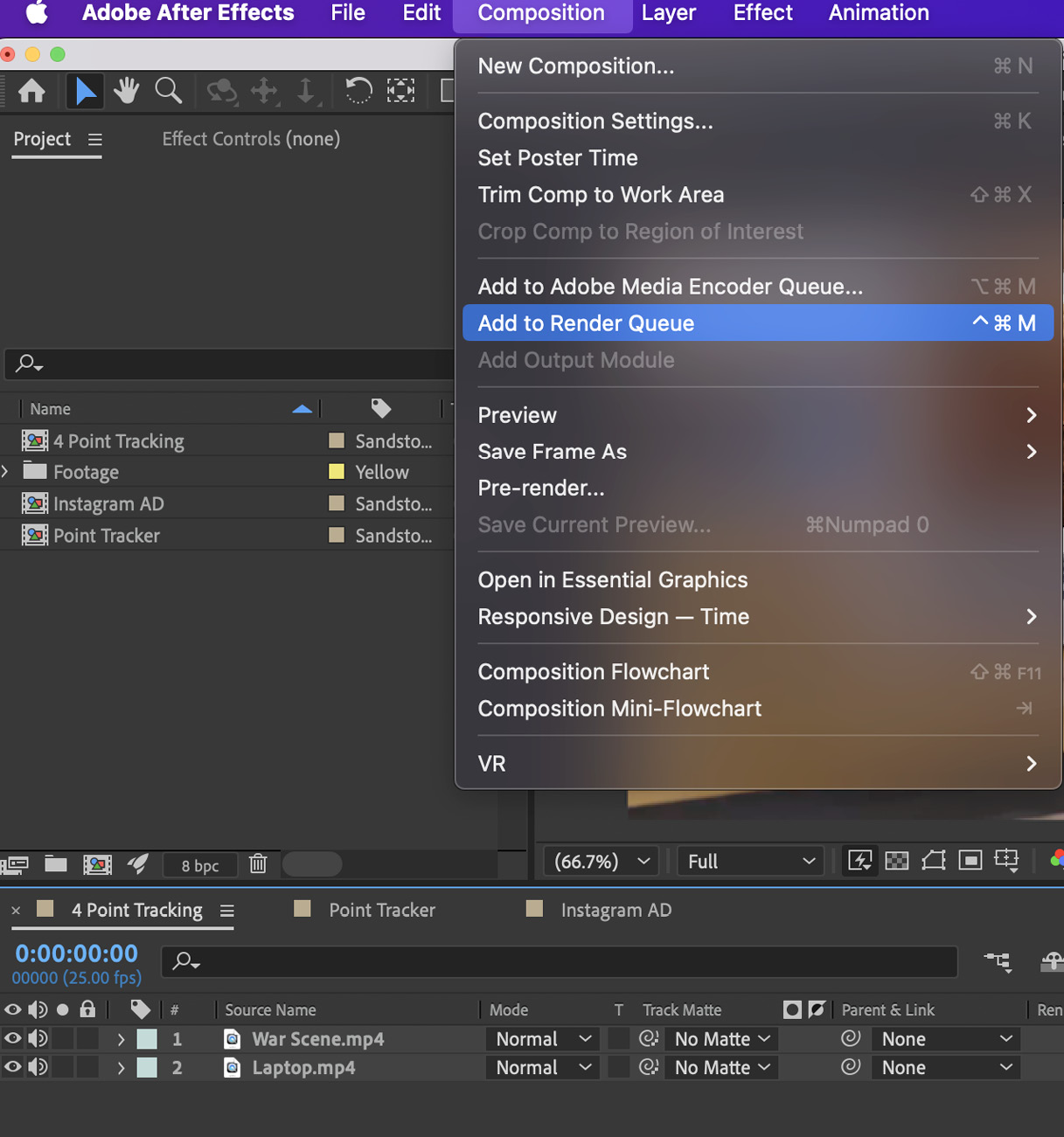Select the Pan camera tool
The image size is (1064, 1137).
tap(264, 91)
